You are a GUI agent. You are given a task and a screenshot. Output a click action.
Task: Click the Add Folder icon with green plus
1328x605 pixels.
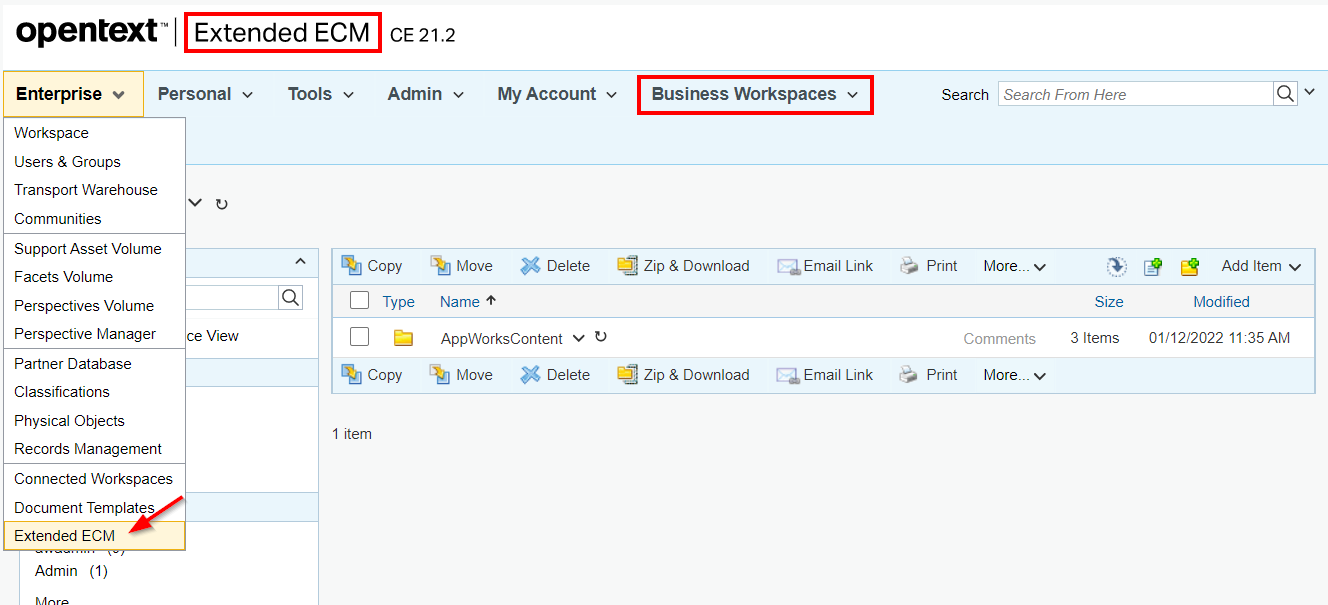(1190, 266)
